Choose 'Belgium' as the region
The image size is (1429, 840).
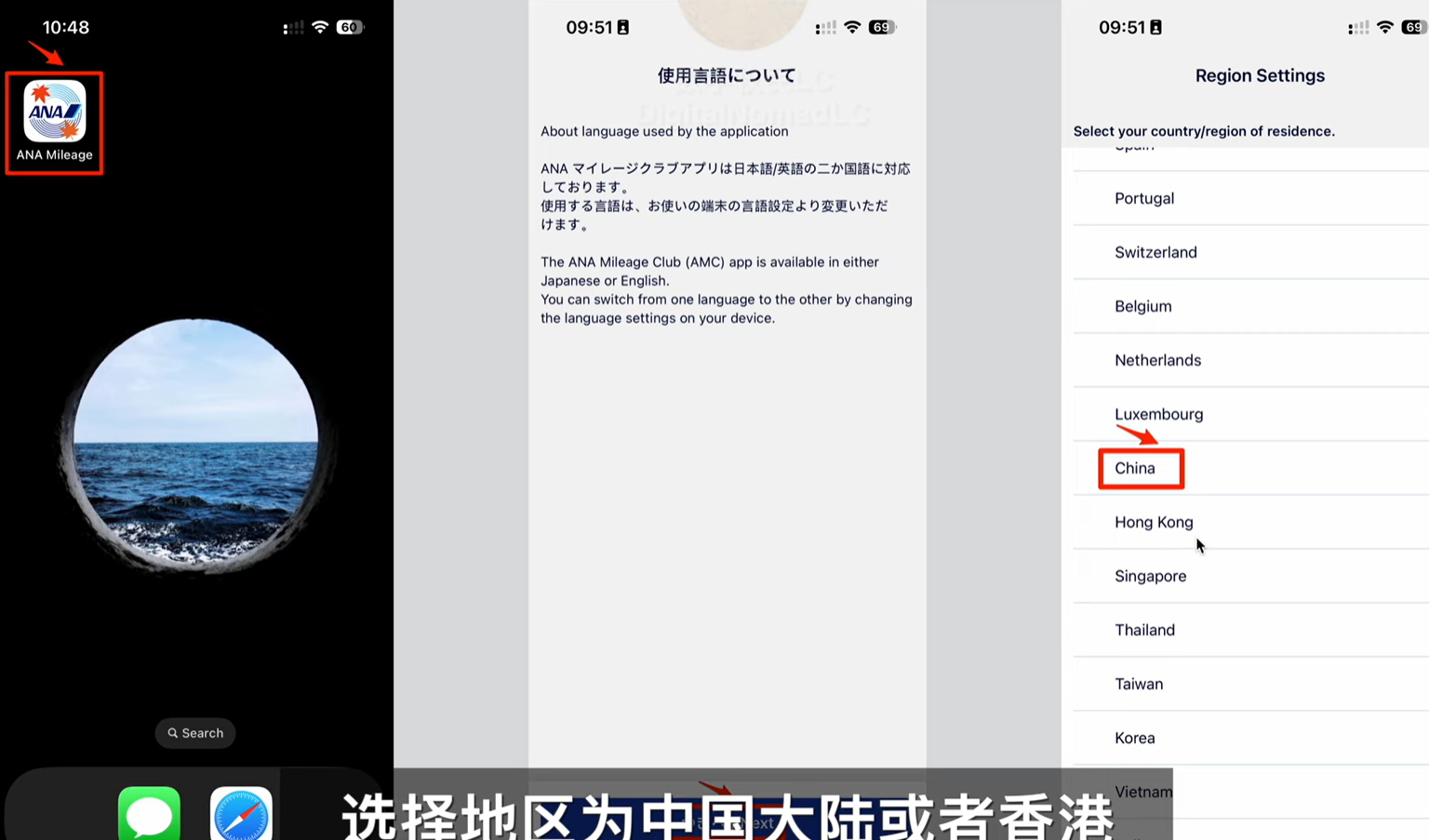click(x=1251, y=306)
